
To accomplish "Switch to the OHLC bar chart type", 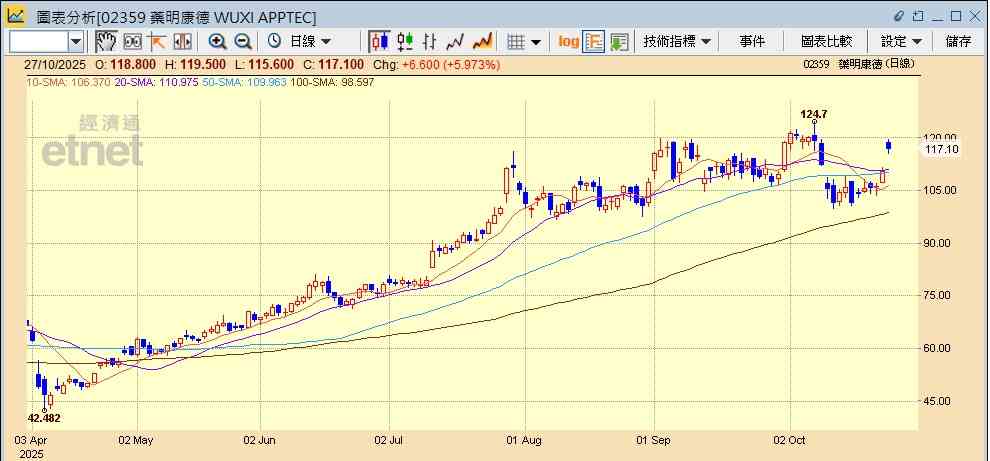I will (x=430, y=41).
